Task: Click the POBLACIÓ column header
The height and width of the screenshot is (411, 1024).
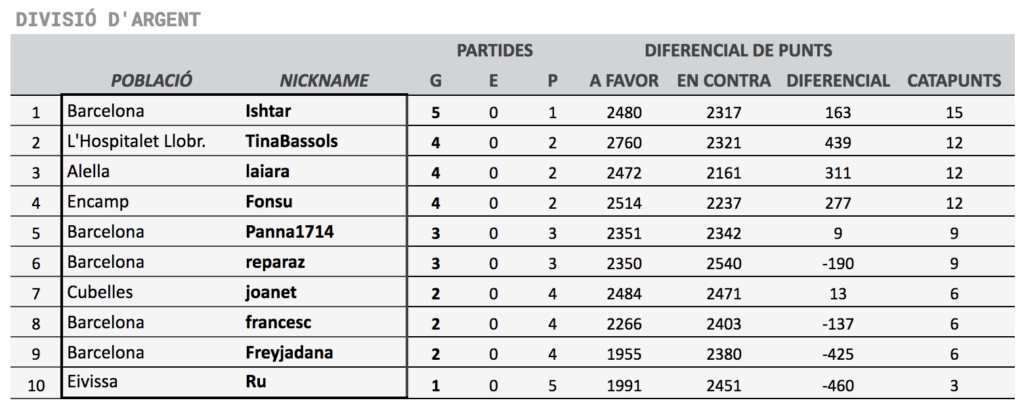Action: (x=152, y=80)
